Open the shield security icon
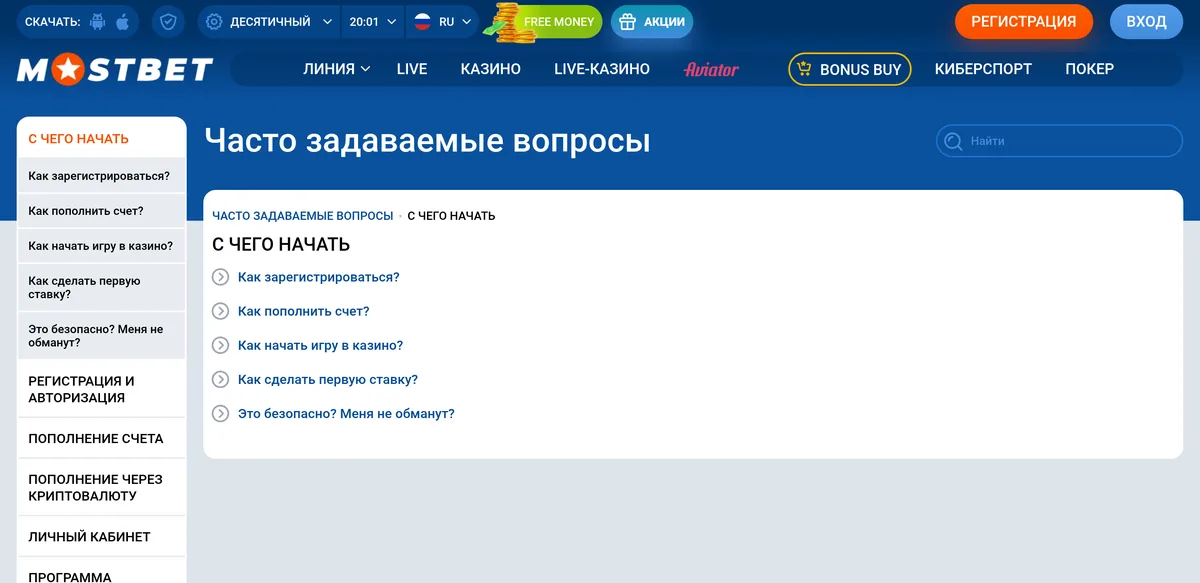The height and width of the screenshot is (583, 1200). point(168,22)
